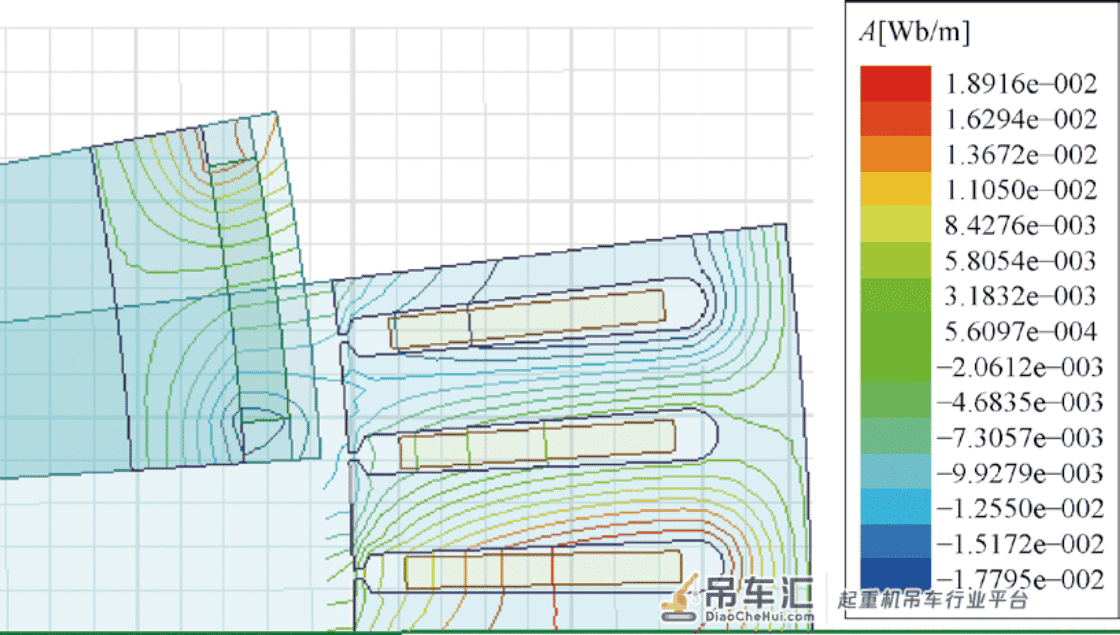Click the teal -9.9279e-003 legend swatch
The image size is (1120, 635).
pyautogui.click(x=896, y=471)
